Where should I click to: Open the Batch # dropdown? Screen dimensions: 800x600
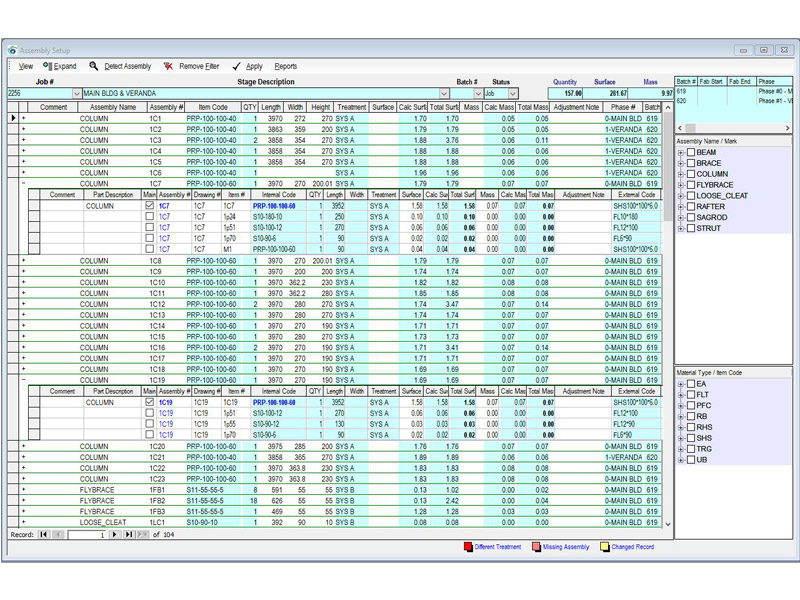(478, 93)
